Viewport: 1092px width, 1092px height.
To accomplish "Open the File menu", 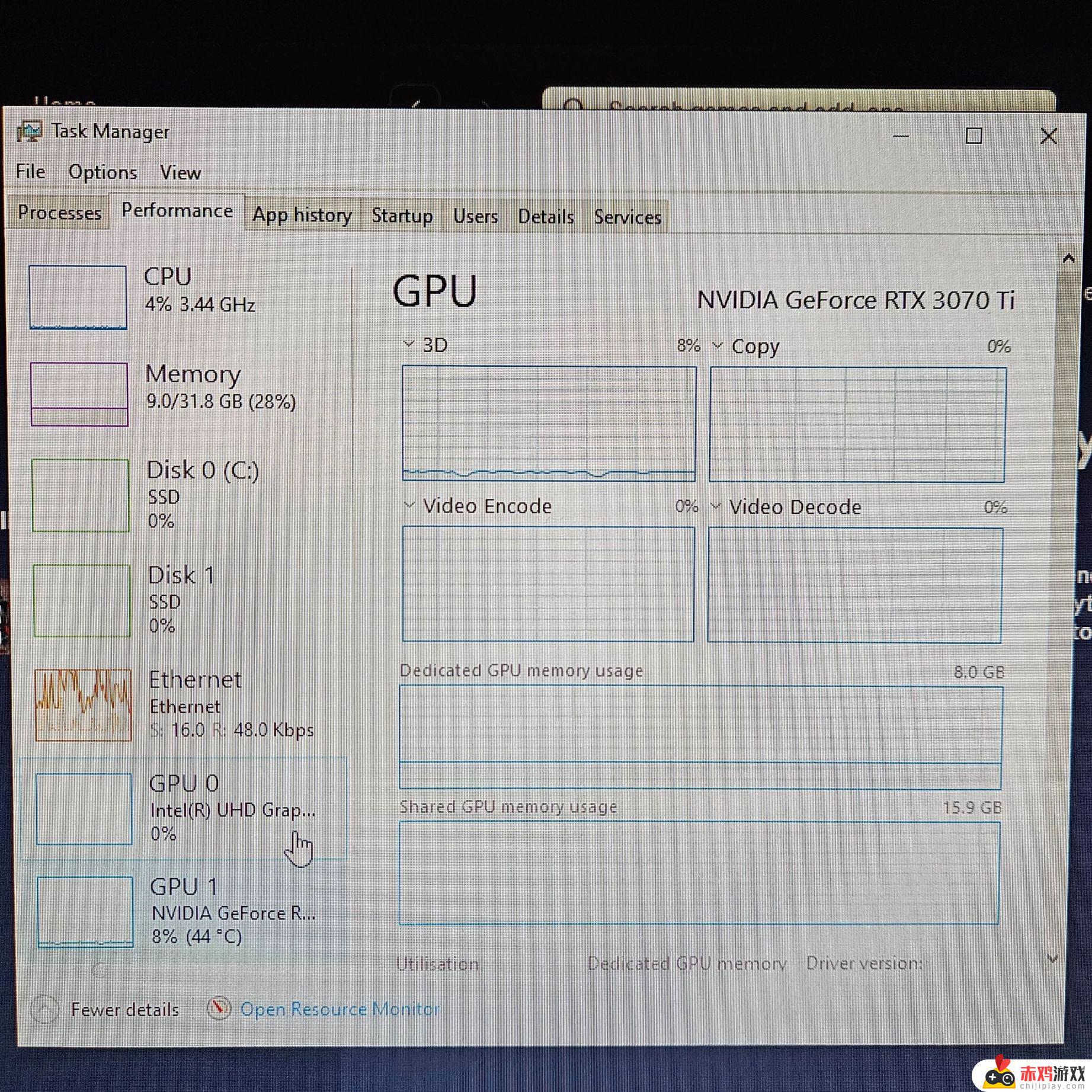I will click(x=30, y=171).
